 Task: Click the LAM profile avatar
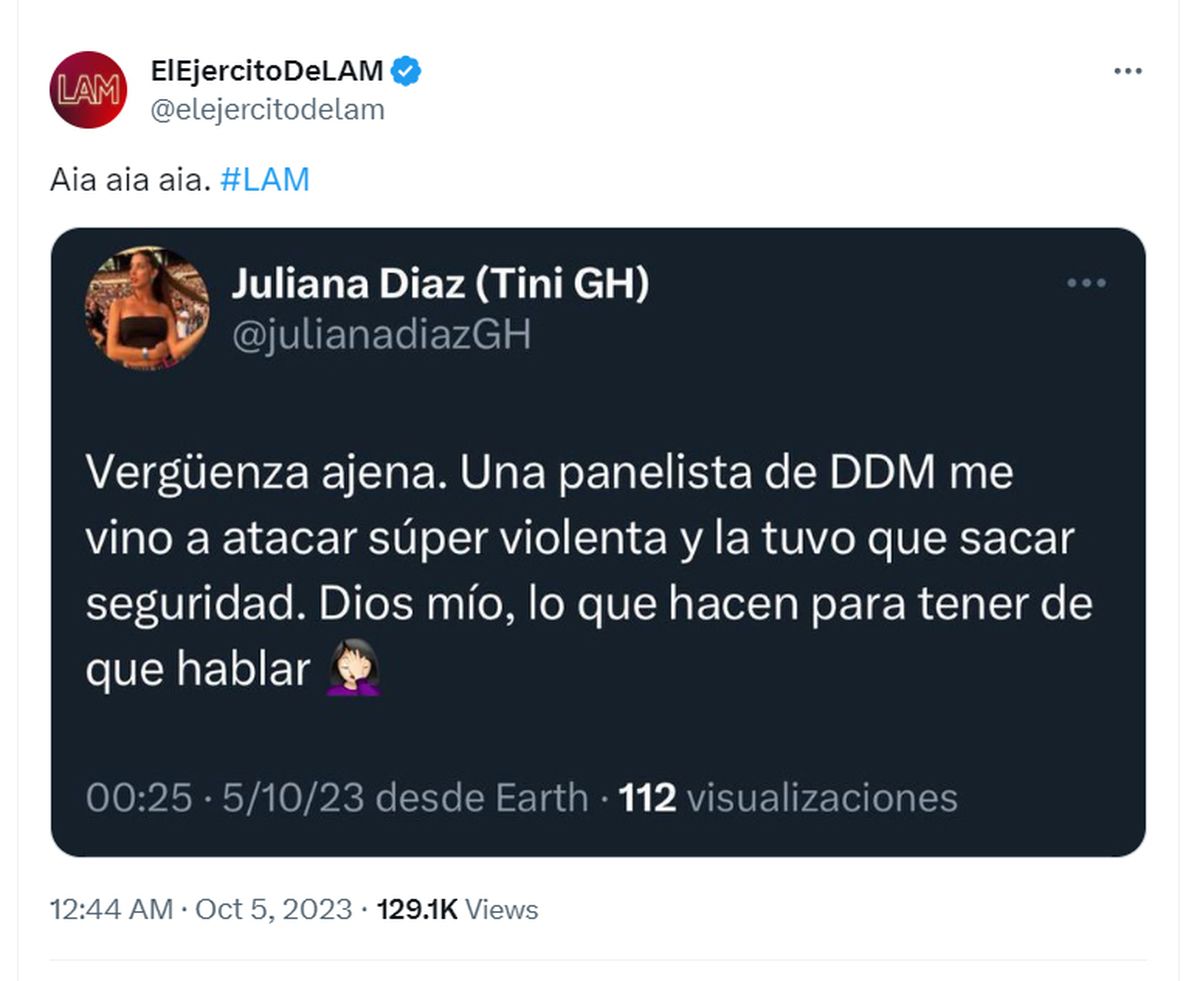[x=88, y=90]
